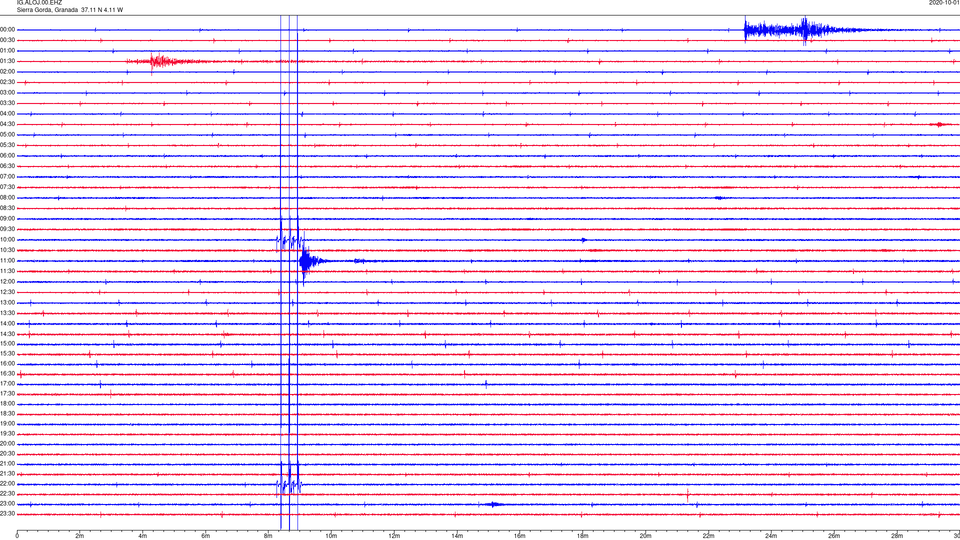Click the 12:30 trace time label
This screenshot has height=540, width=960.
(8, 292)
